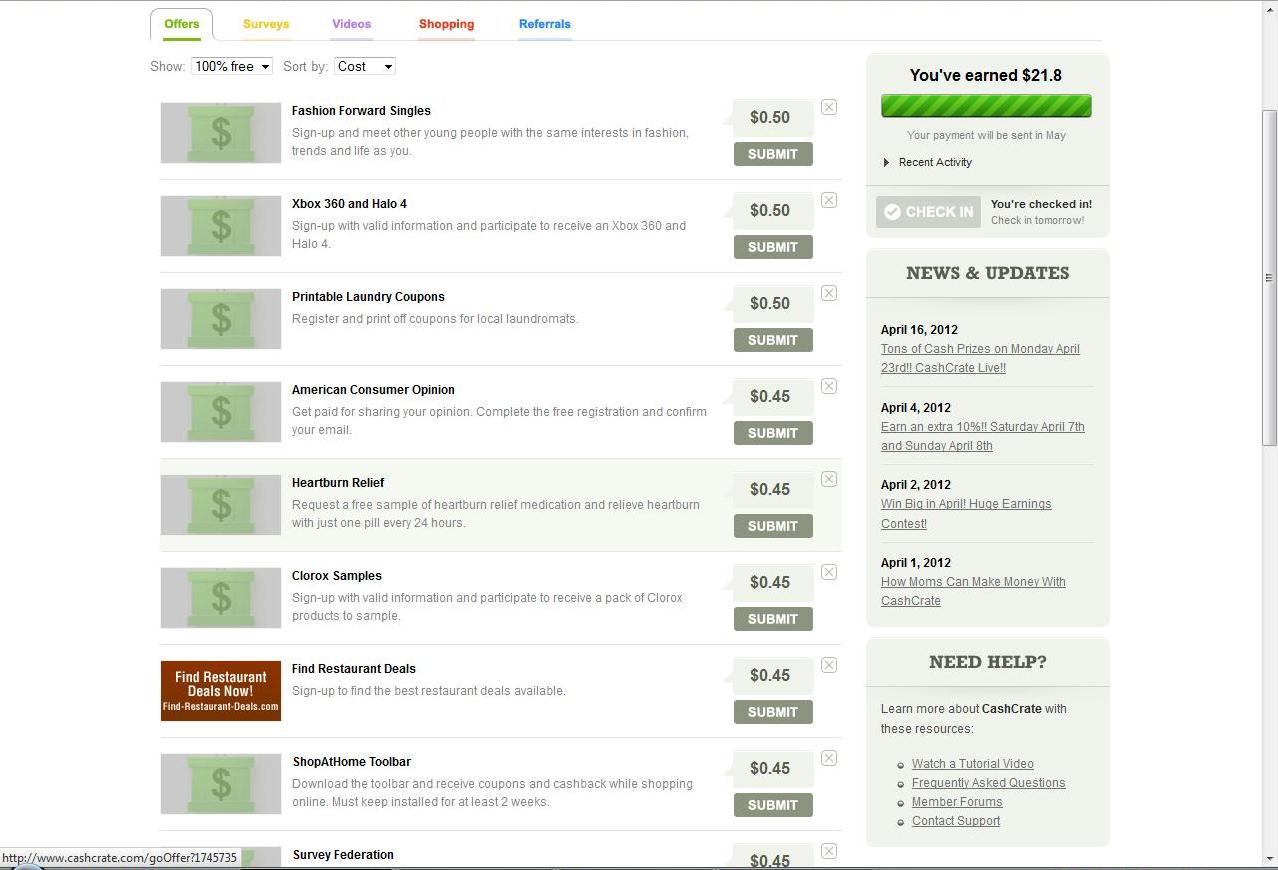
Task: Submit the American Consumer Opinion offer
Action: [x=772, y=433]
